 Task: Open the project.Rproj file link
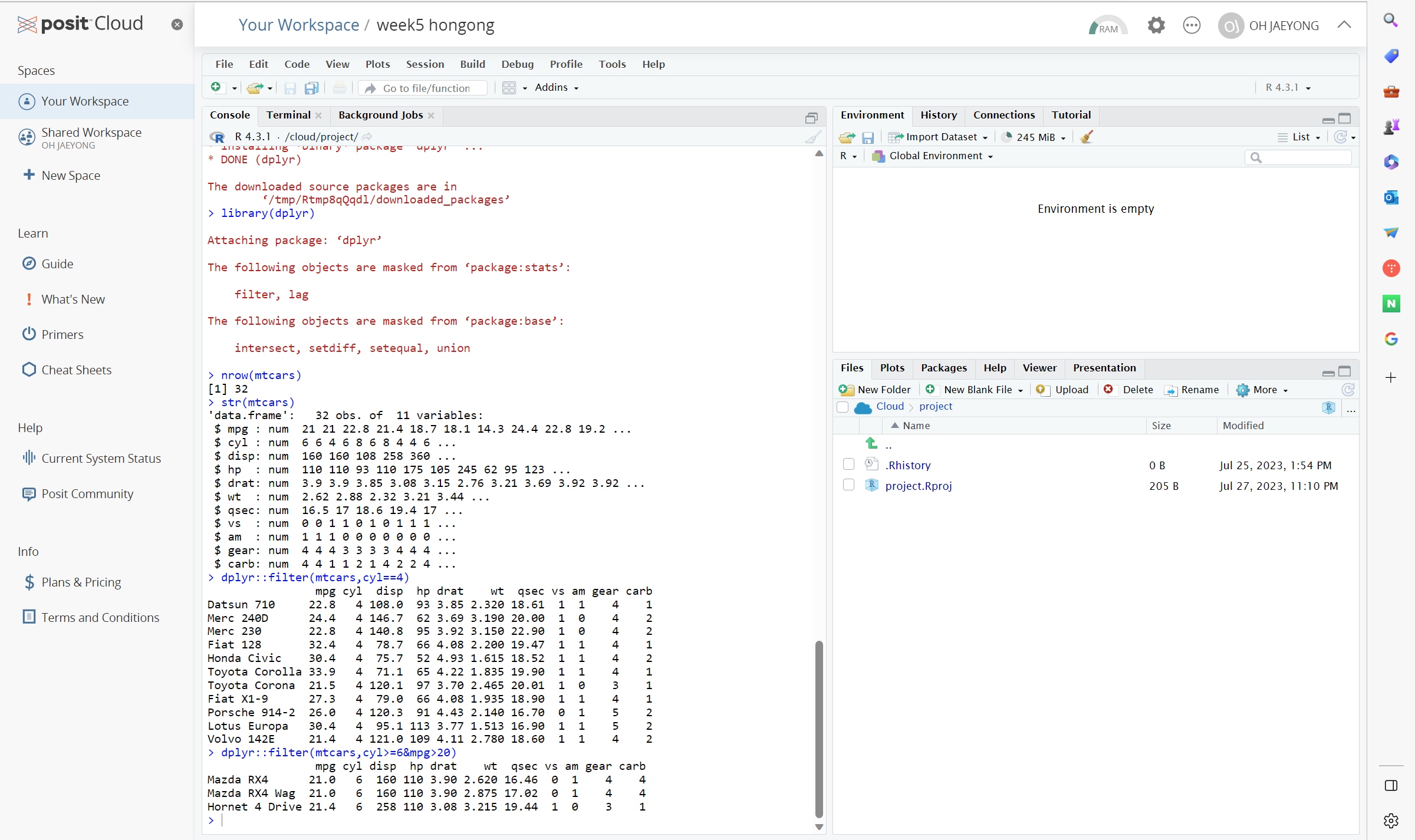click(x=918, y=486)
